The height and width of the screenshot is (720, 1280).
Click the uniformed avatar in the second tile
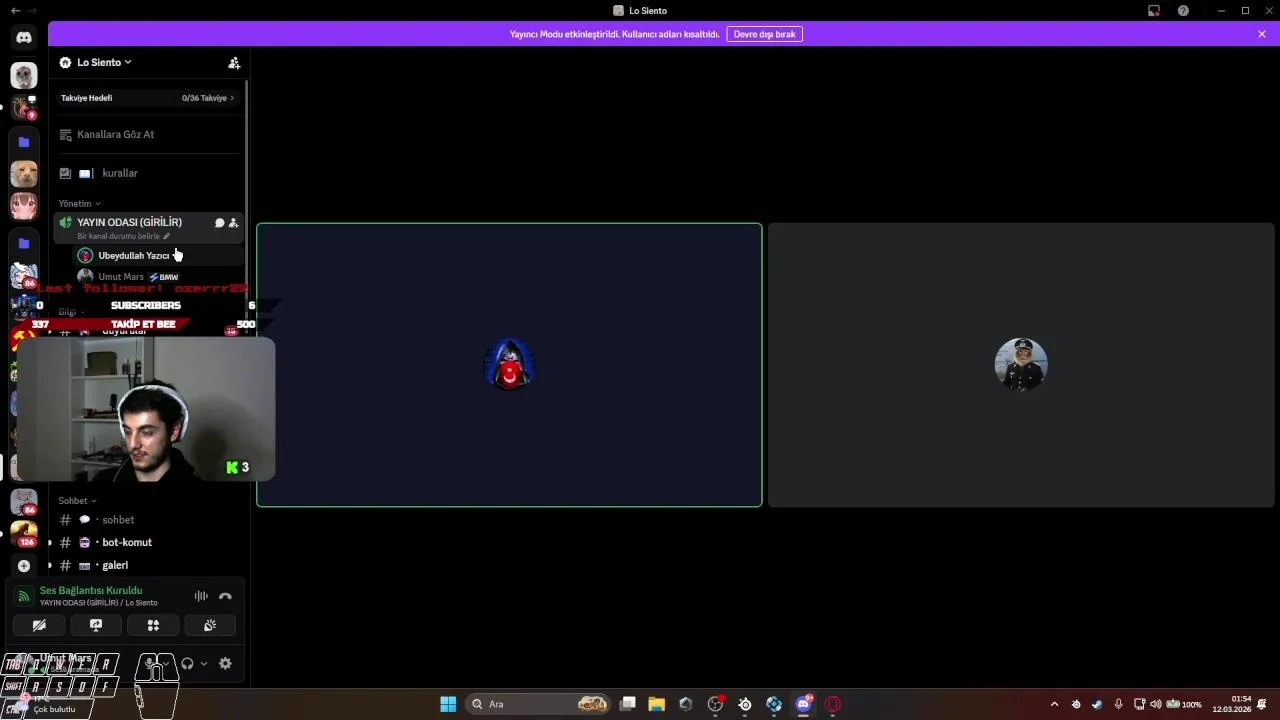coord(1021,365)
